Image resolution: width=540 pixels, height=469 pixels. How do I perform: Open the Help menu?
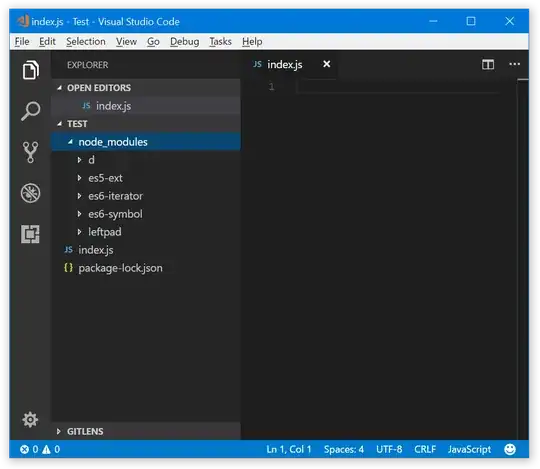click(252, 42)
